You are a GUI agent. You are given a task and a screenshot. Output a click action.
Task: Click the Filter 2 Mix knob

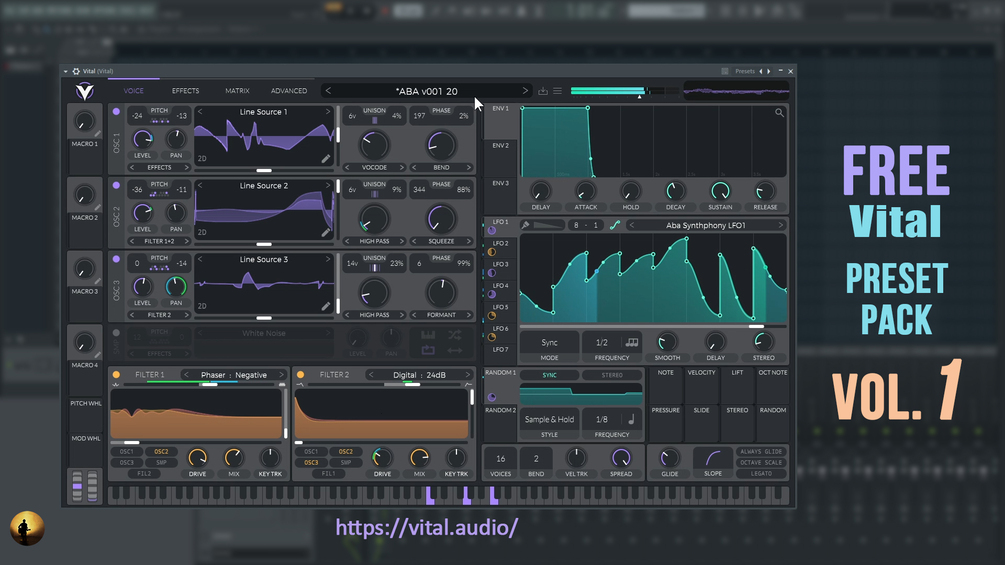coord(419,457)
